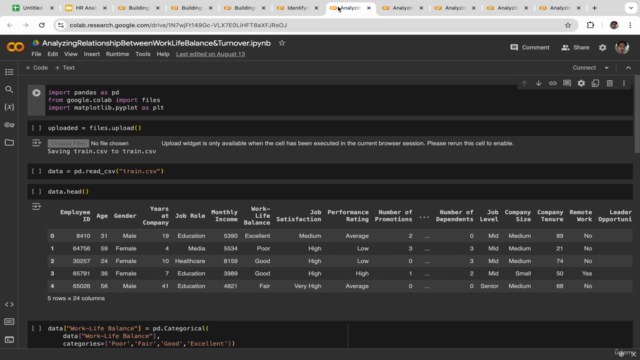Open the find and replace search icon
The height and width of the screenshot is (360, 640).
(9, 89)
